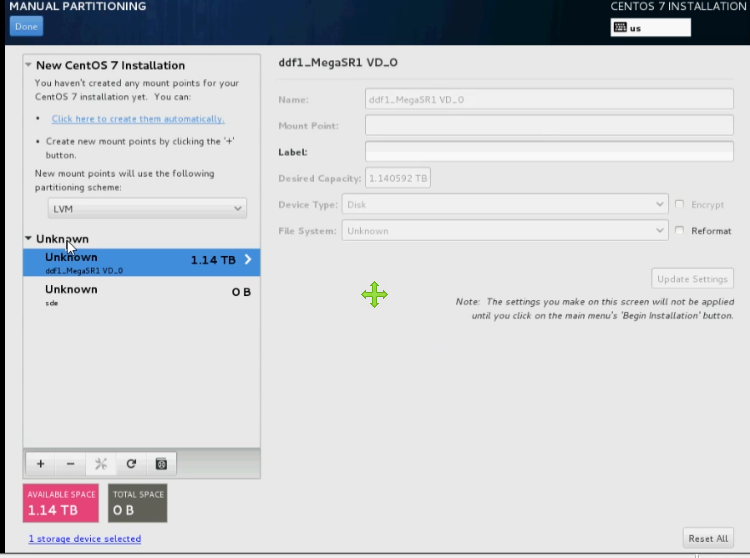The width and height of the screenshot is (750, 558).
Task: Click the keyboard layout icon beside us
Action: coord(620,27)
